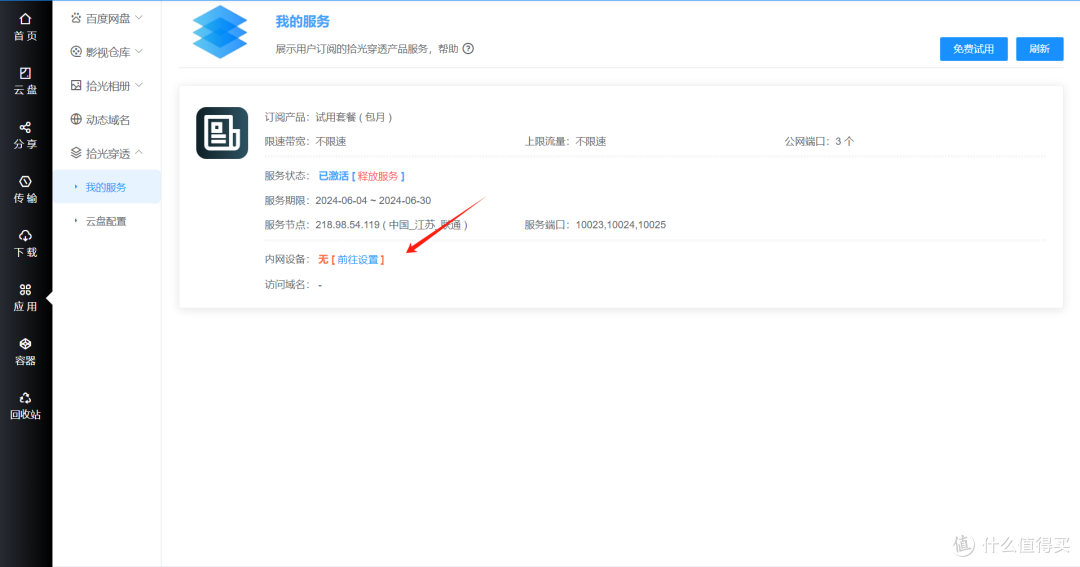This screenshot has width=1080, height=567.
Task: Expand the 影视仓库 chevron
Action: point(139,51)
